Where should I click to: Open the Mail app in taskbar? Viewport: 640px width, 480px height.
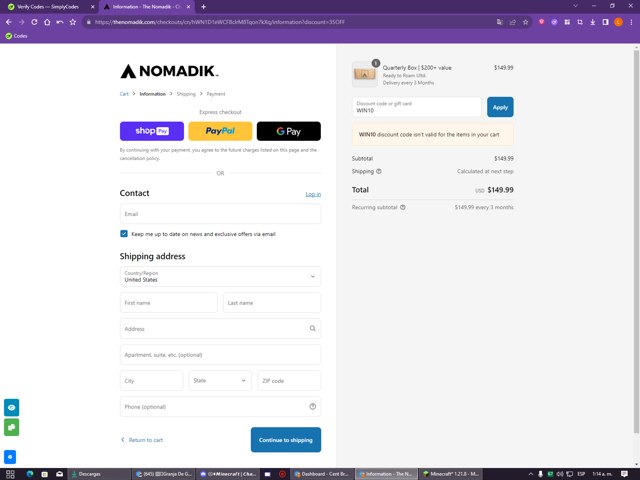click(x=60, y=474)
